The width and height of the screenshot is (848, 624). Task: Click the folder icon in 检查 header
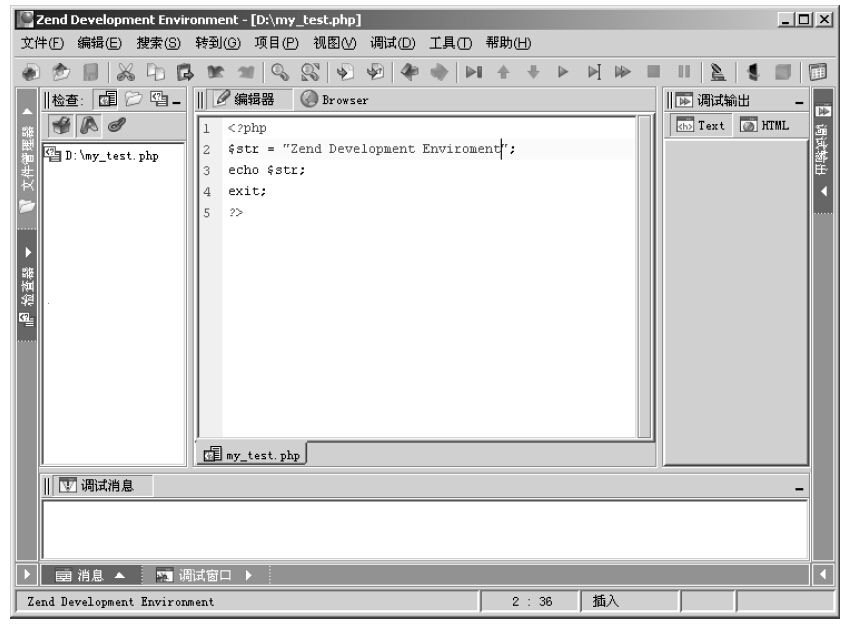click(134, 99)
